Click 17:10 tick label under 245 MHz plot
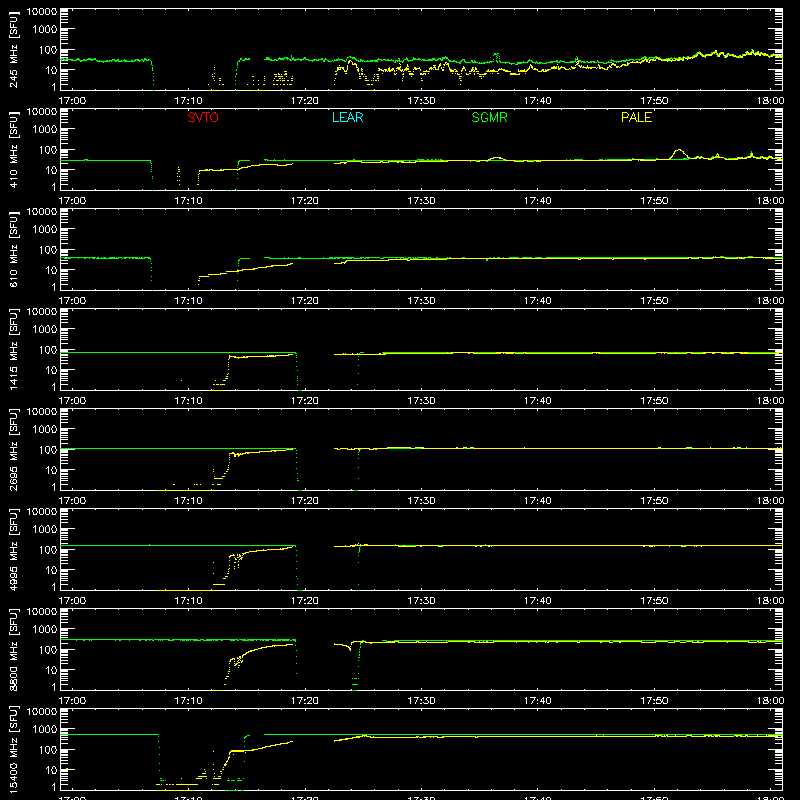 [x=188, y=101]
